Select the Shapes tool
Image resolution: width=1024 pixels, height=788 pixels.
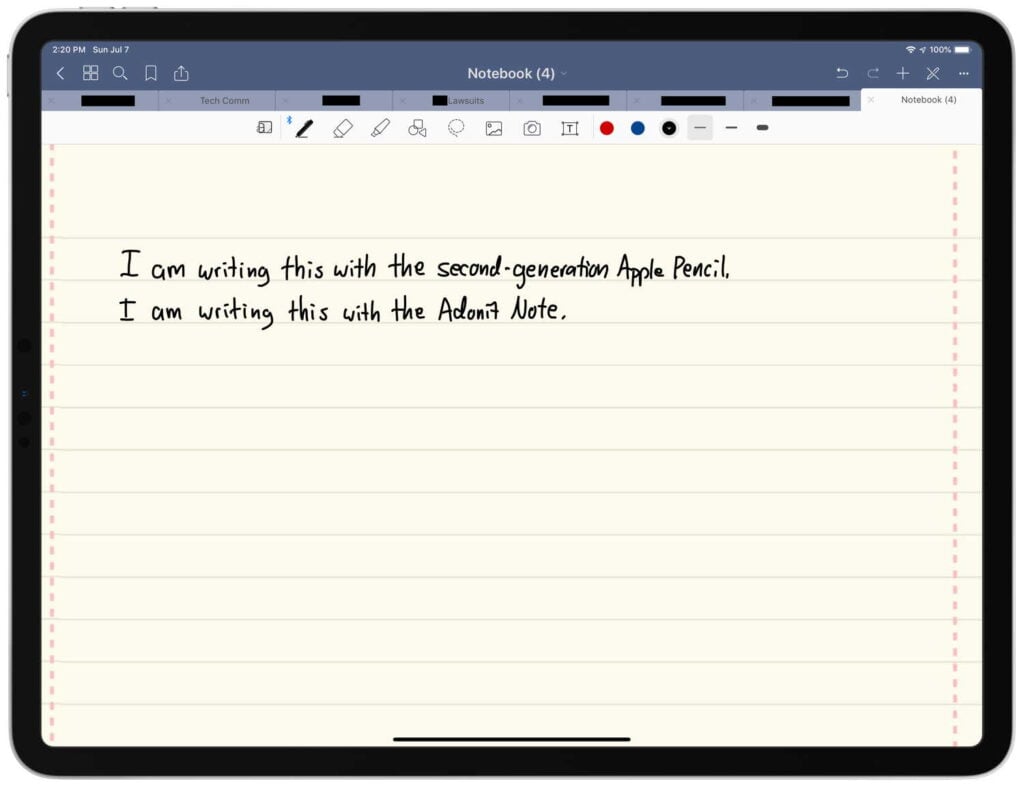(x=417, y=128)
